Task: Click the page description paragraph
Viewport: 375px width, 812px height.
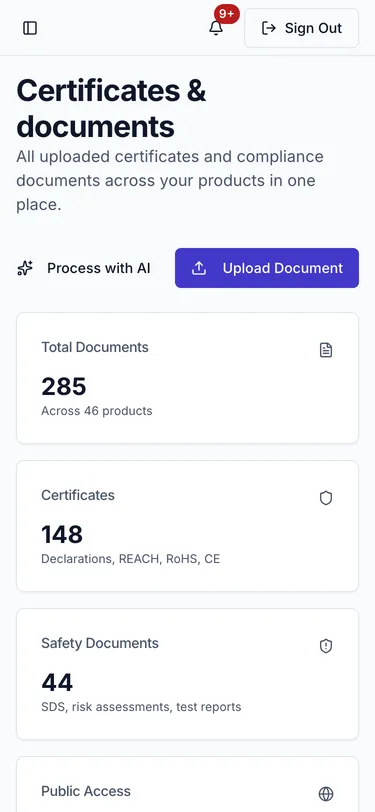Action: pyautogui.click(x=170, y=181)
